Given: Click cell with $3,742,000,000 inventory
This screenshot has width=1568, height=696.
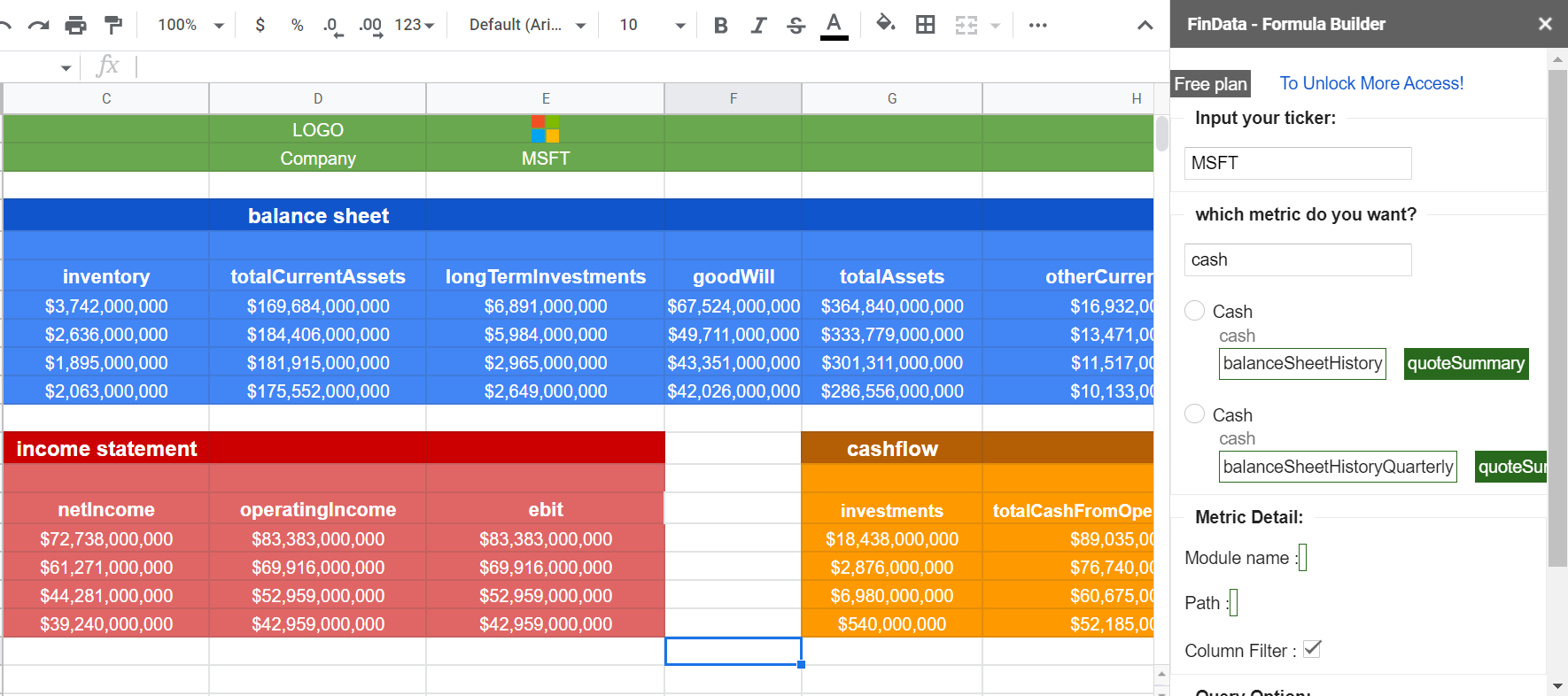Looking at the screenshot, I should [x=106, y=305].
